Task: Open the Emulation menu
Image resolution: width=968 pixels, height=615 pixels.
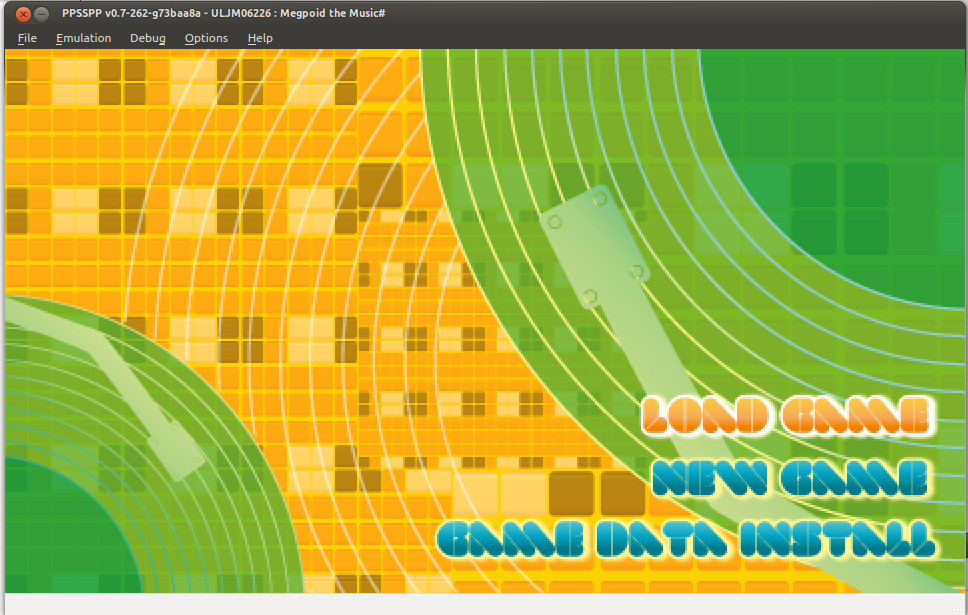Action: tap(83, 38)
